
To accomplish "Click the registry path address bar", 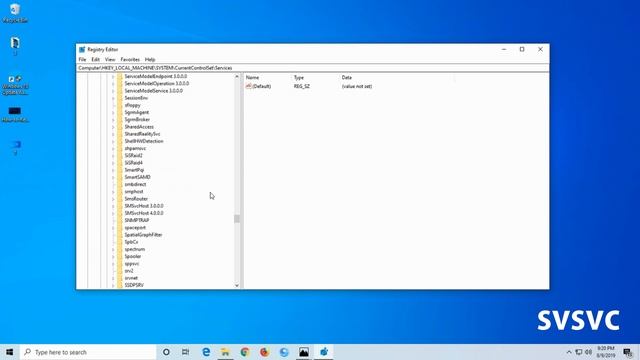I will [313, 68].
